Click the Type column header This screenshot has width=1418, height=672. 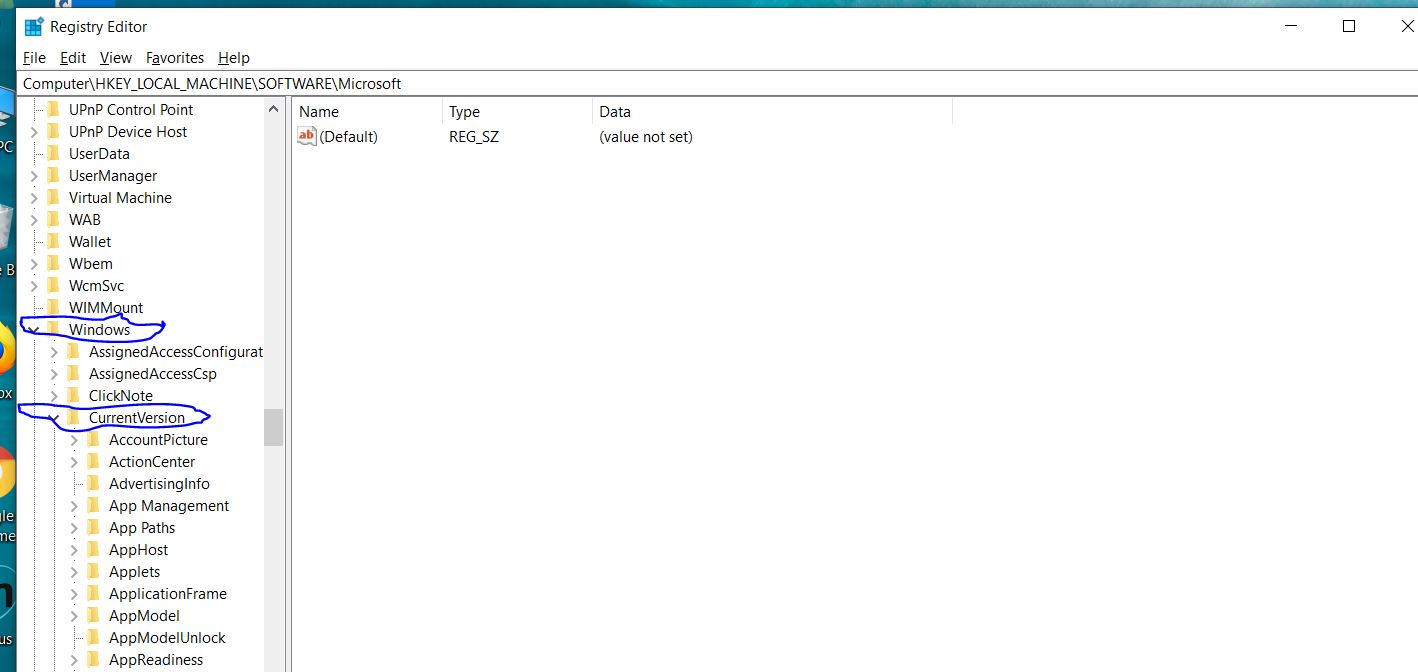click(517, 112)
